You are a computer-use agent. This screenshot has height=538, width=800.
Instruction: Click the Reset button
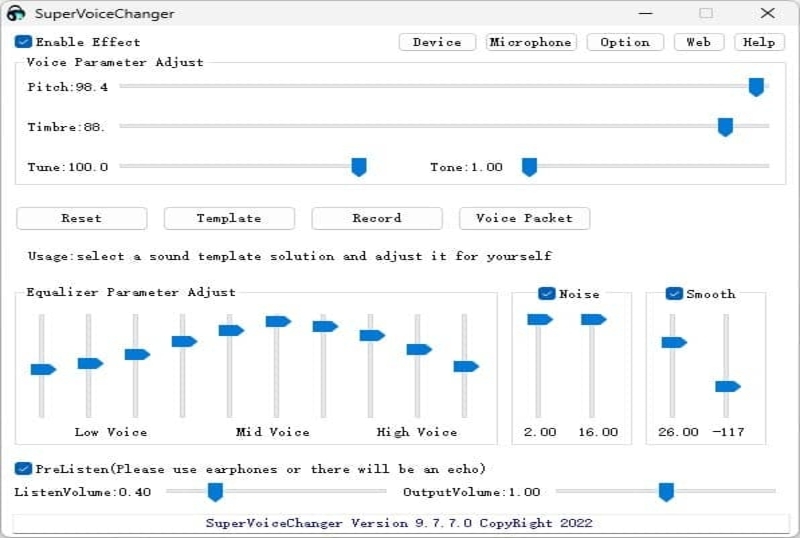(82, 218)
